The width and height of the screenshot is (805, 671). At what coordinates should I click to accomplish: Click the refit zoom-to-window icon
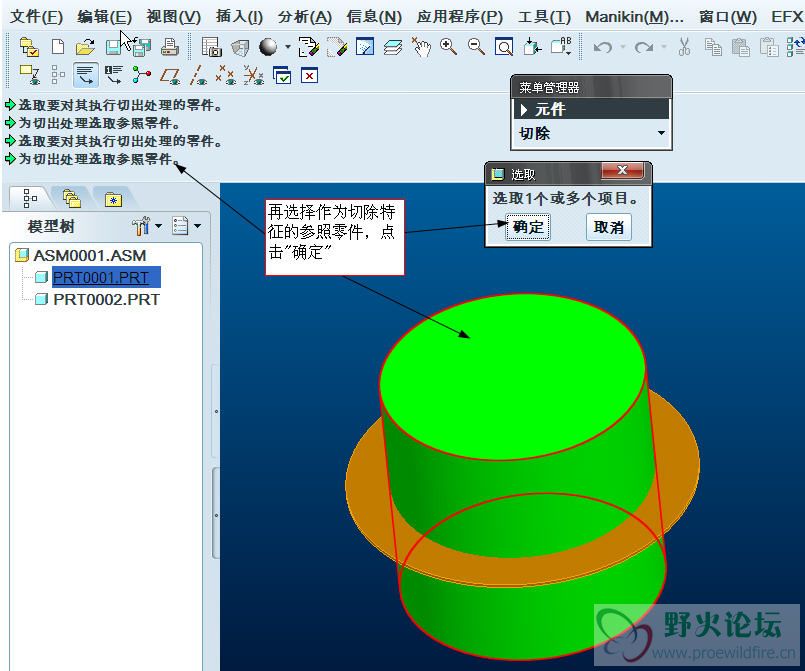(504, 47)
